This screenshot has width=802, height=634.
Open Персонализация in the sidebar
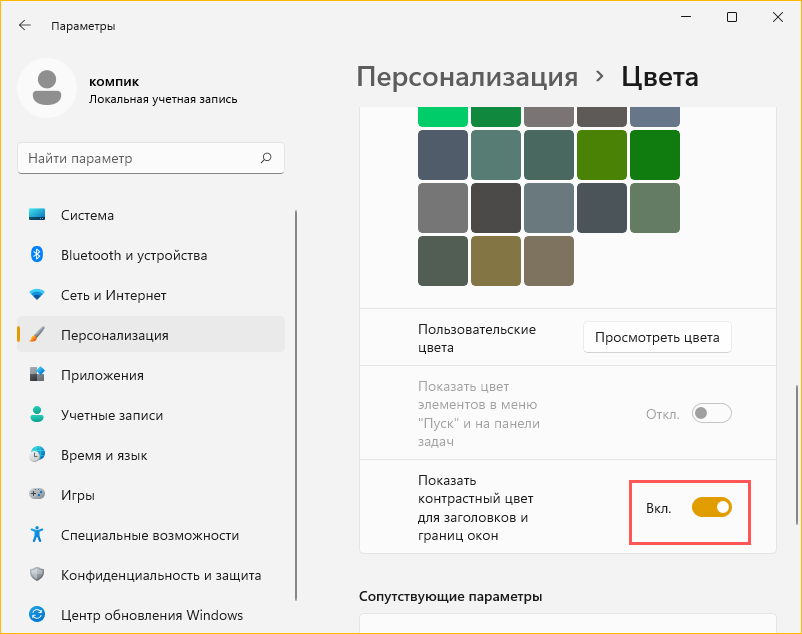151,334
